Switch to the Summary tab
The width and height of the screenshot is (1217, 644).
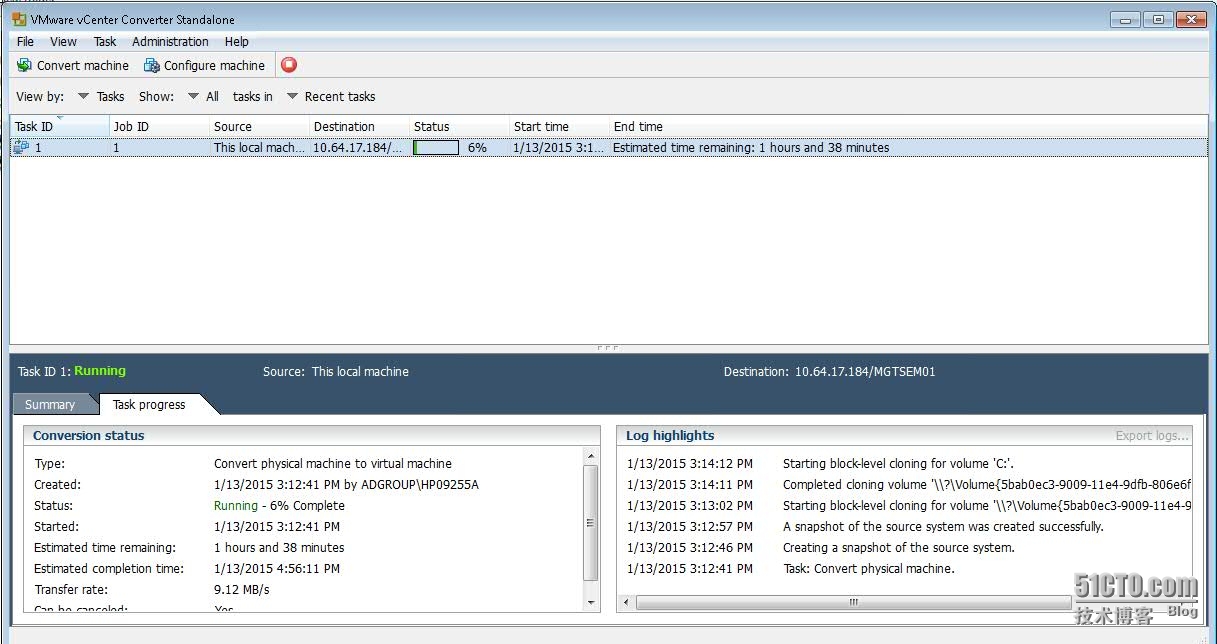(x=50, y=404)
